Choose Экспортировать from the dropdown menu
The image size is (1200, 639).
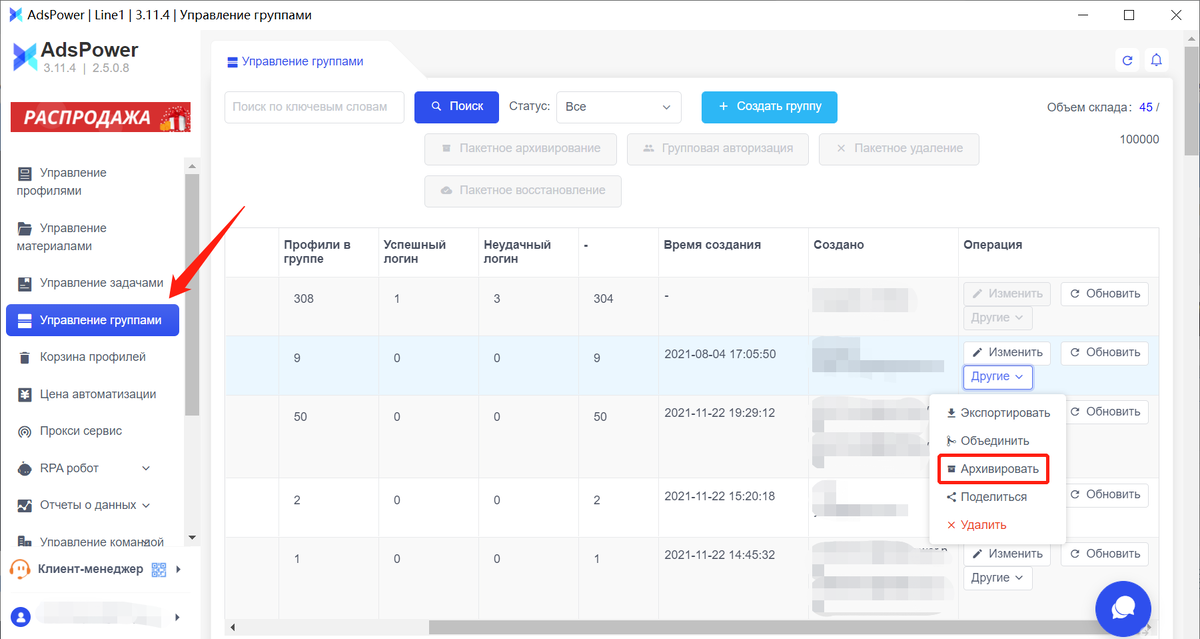click(997, 413)
